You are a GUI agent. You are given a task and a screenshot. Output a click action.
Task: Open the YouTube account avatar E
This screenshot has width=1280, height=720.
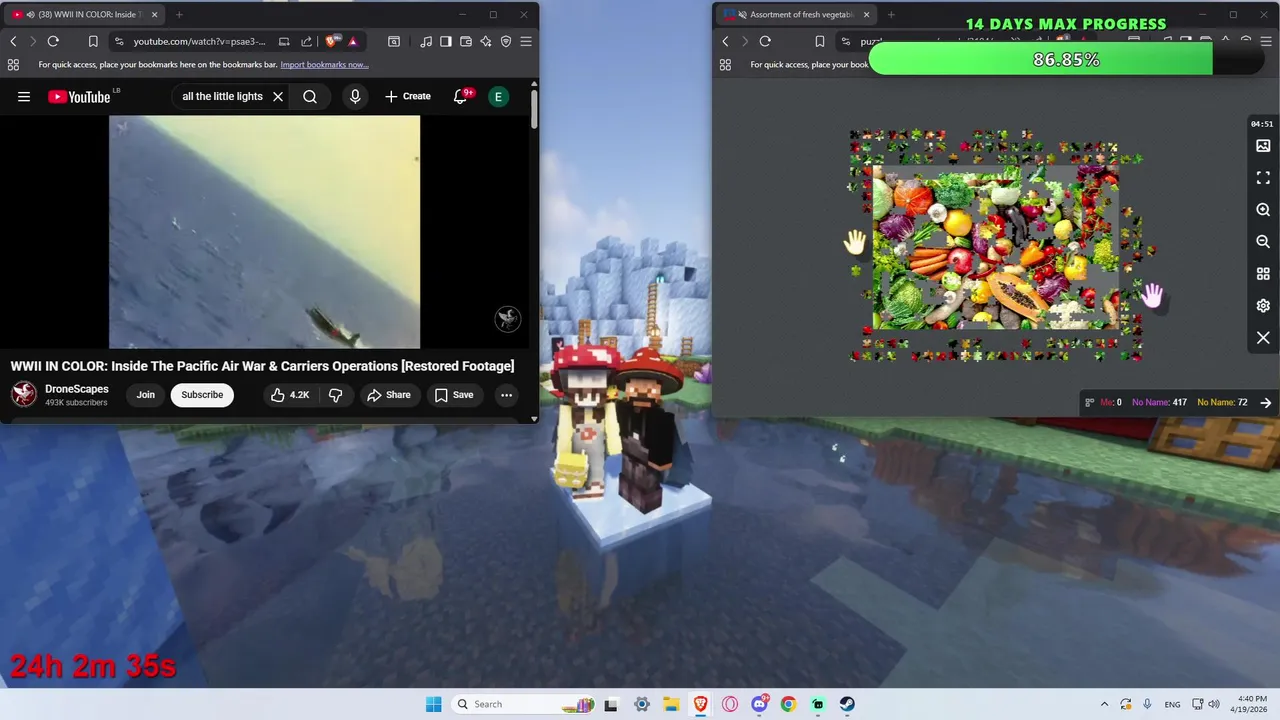coord(498,97)
